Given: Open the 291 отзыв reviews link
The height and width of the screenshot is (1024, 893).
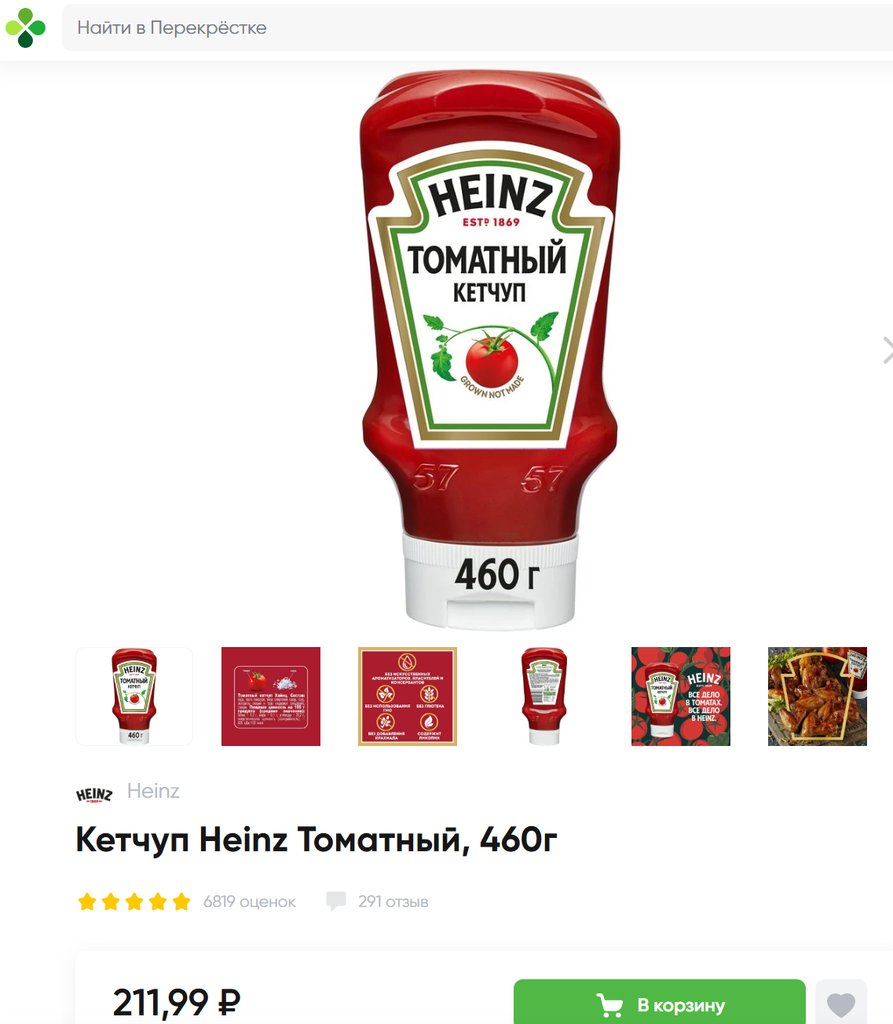Looking at the screenshot, I should pyautogui.click(x=393, y=902).
